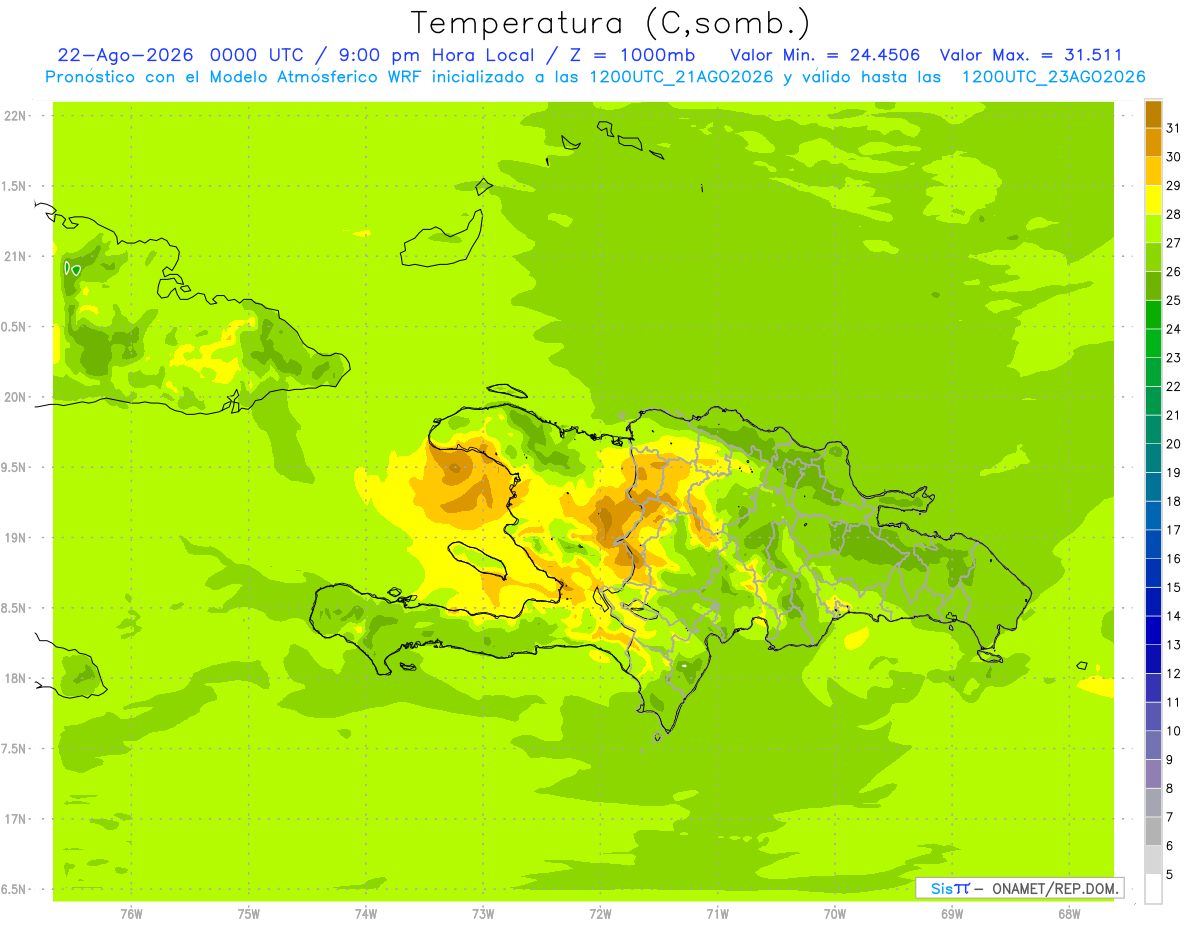The image size is (1200, 927).
Task: Click the yellow legend swatch between 28 and 29
Action: pyautogui.click(x=1153, y=200)
